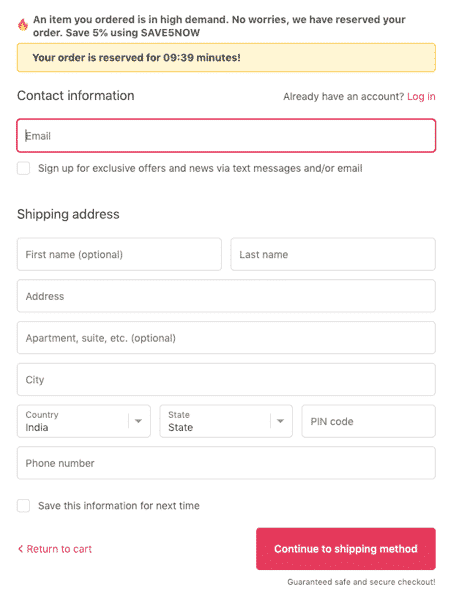Select the Apartment, suite, etc. field
463x604 pixels.
click(226, 338)
